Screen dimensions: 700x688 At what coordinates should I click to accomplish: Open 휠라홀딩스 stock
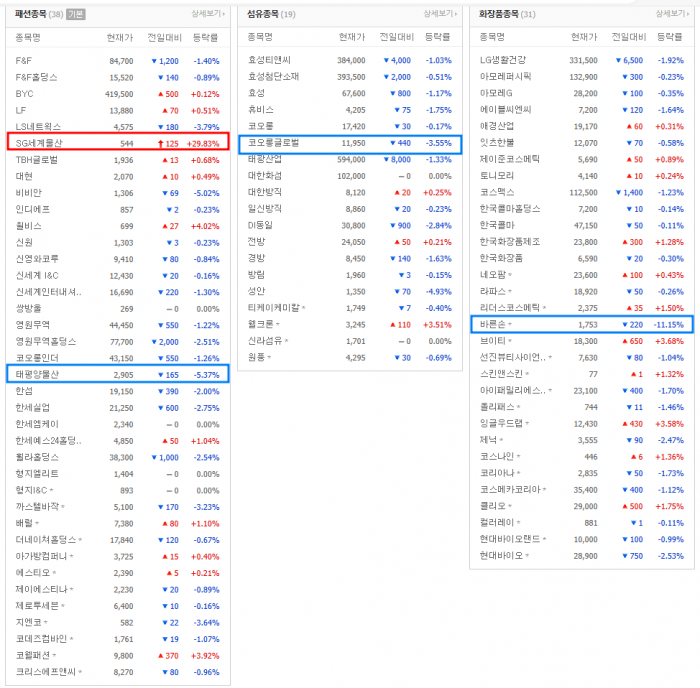tap(37, 457)
